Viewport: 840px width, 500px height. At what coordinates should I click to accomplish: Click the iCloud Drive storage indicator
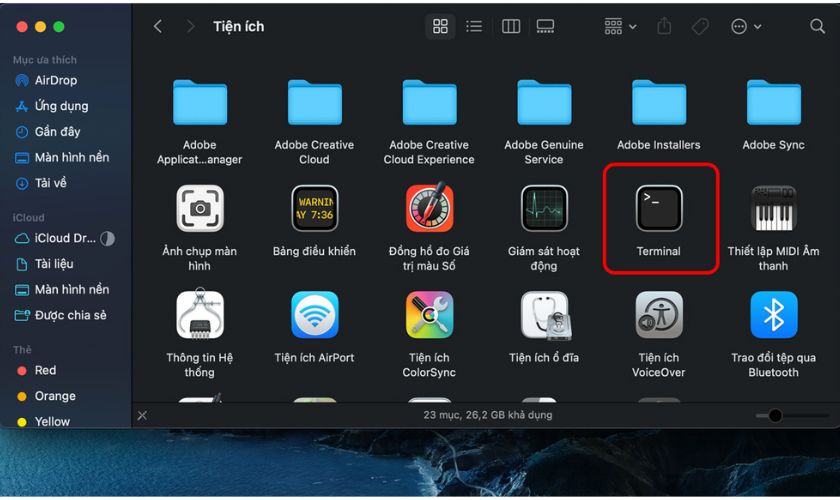(108, 238)
